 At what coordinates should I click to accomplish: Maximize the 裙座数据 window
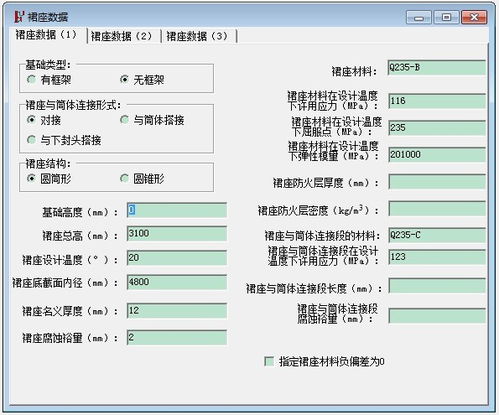[446, 17]
